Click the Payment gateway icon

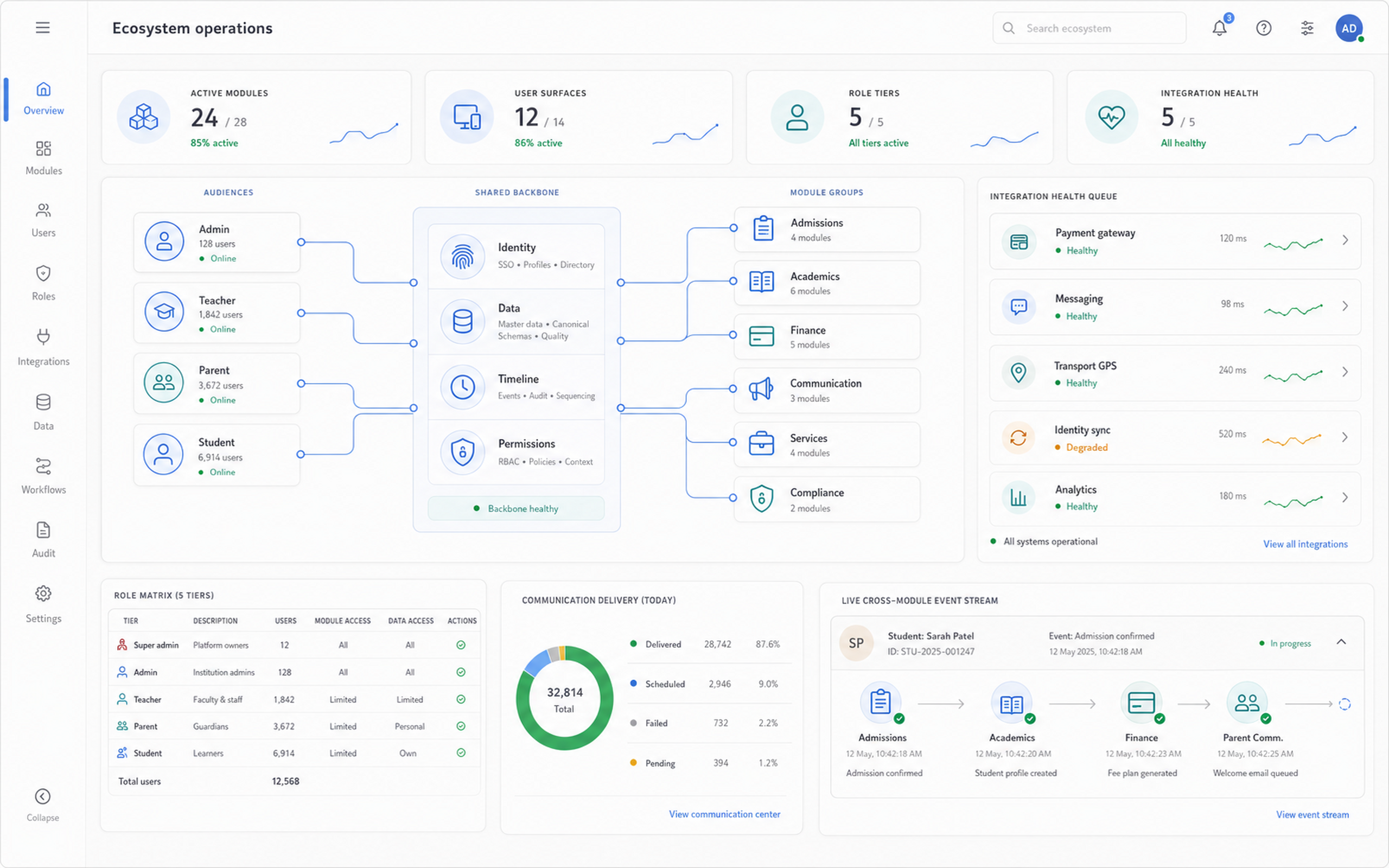pyautogui.click(x=1019, y=242)
